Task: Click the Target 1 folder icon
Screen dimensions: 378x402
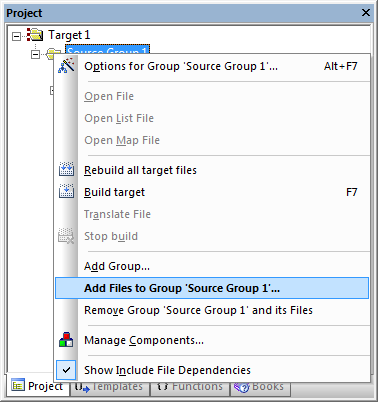Action: 35,35
